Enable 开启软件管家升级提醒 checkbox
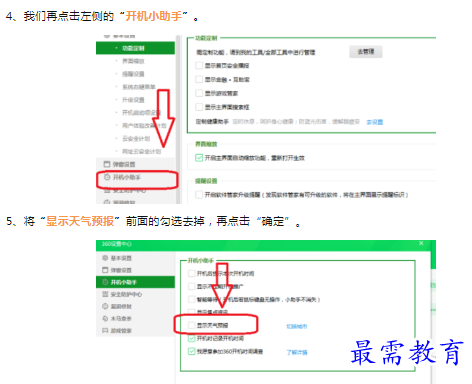Screen dimensions: 472x384 tap(199, 194)
